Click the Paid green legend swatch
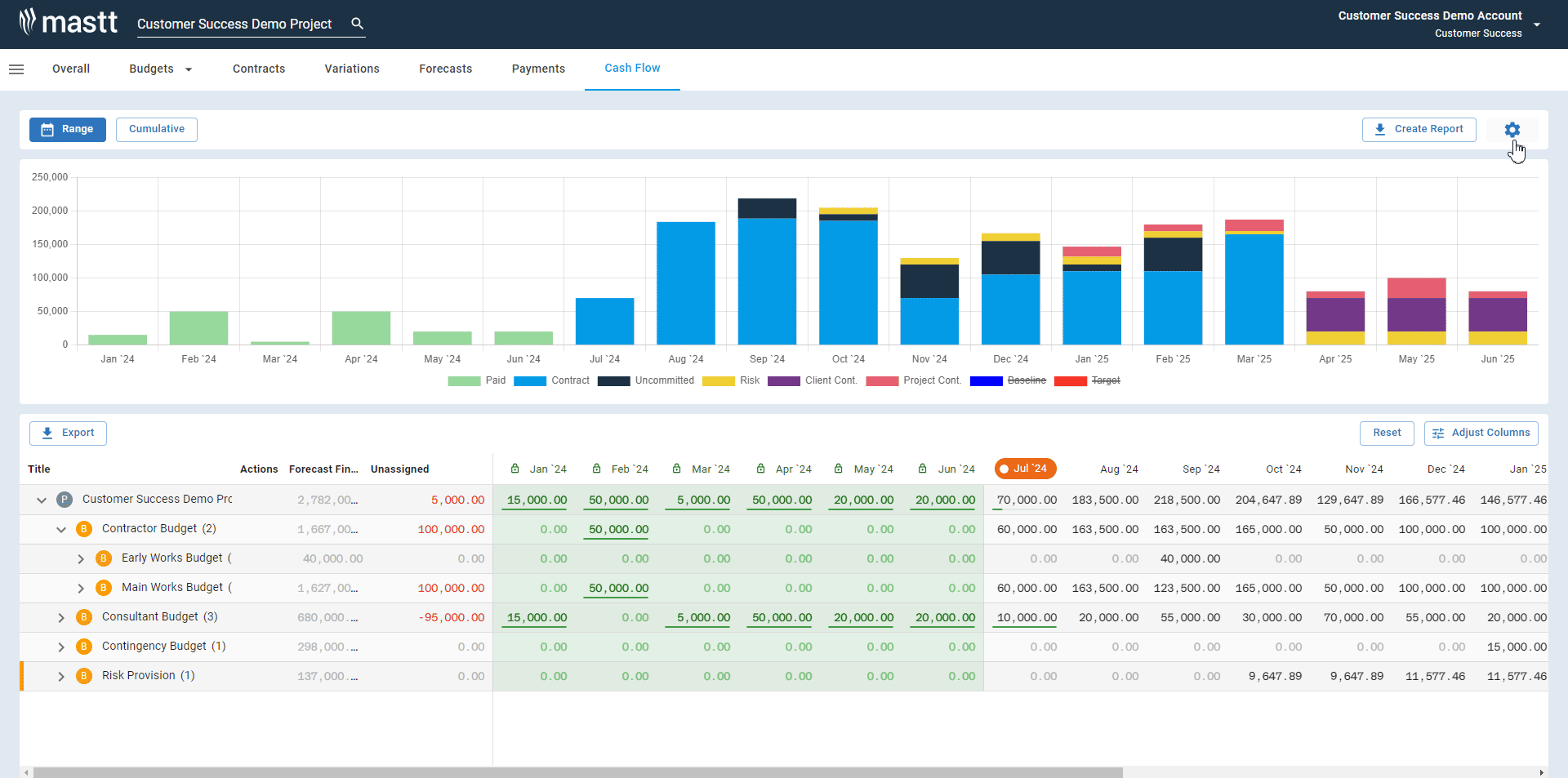This screenshot has width=1568, height=778. [x=464, y=380]
